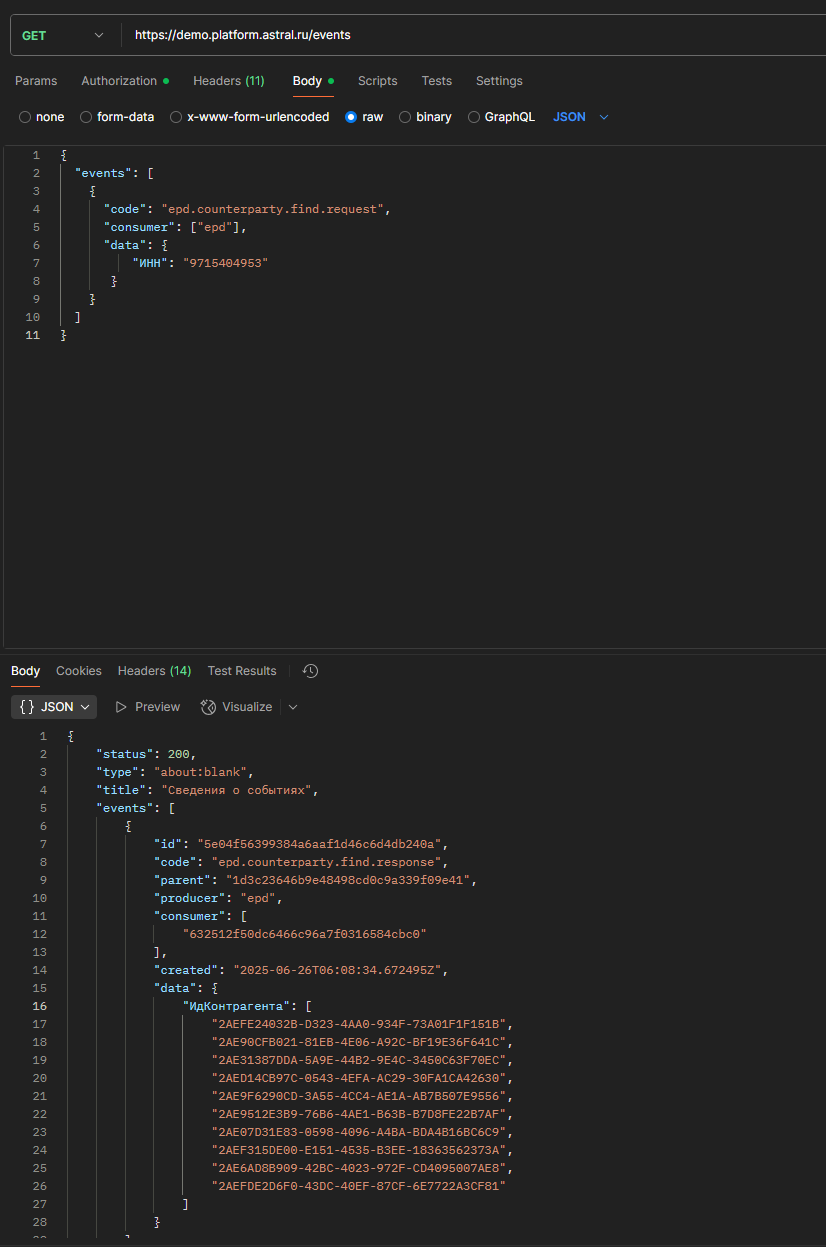The width and height of the screenshot is (826, 1247).
Task: Select the response Body tab
Action: [26, 671]
